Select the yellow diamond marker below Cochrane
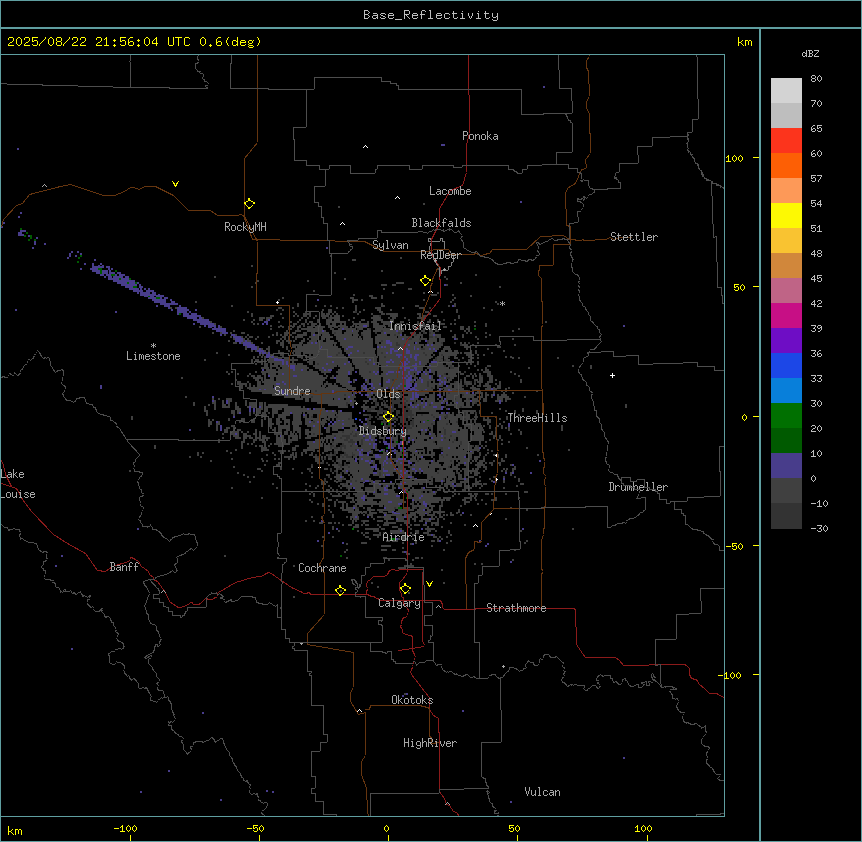The height and width of the screenshot is (842, 862). [340, 590]
